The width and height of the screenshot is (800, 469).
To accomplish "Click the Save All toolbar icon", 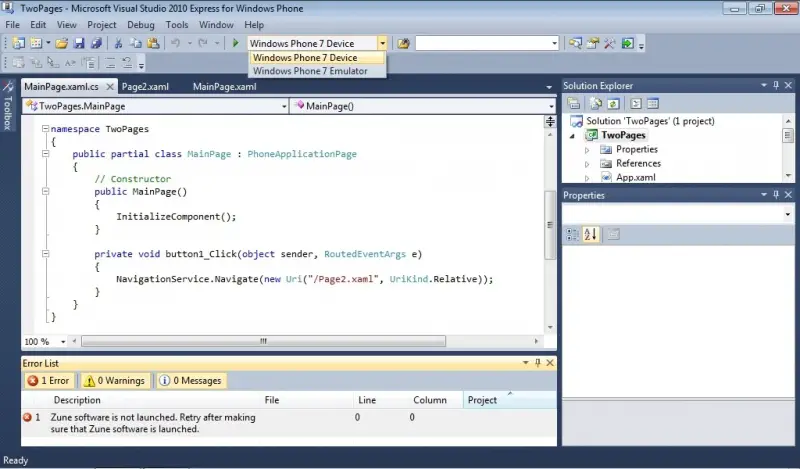I will point(96,43).
